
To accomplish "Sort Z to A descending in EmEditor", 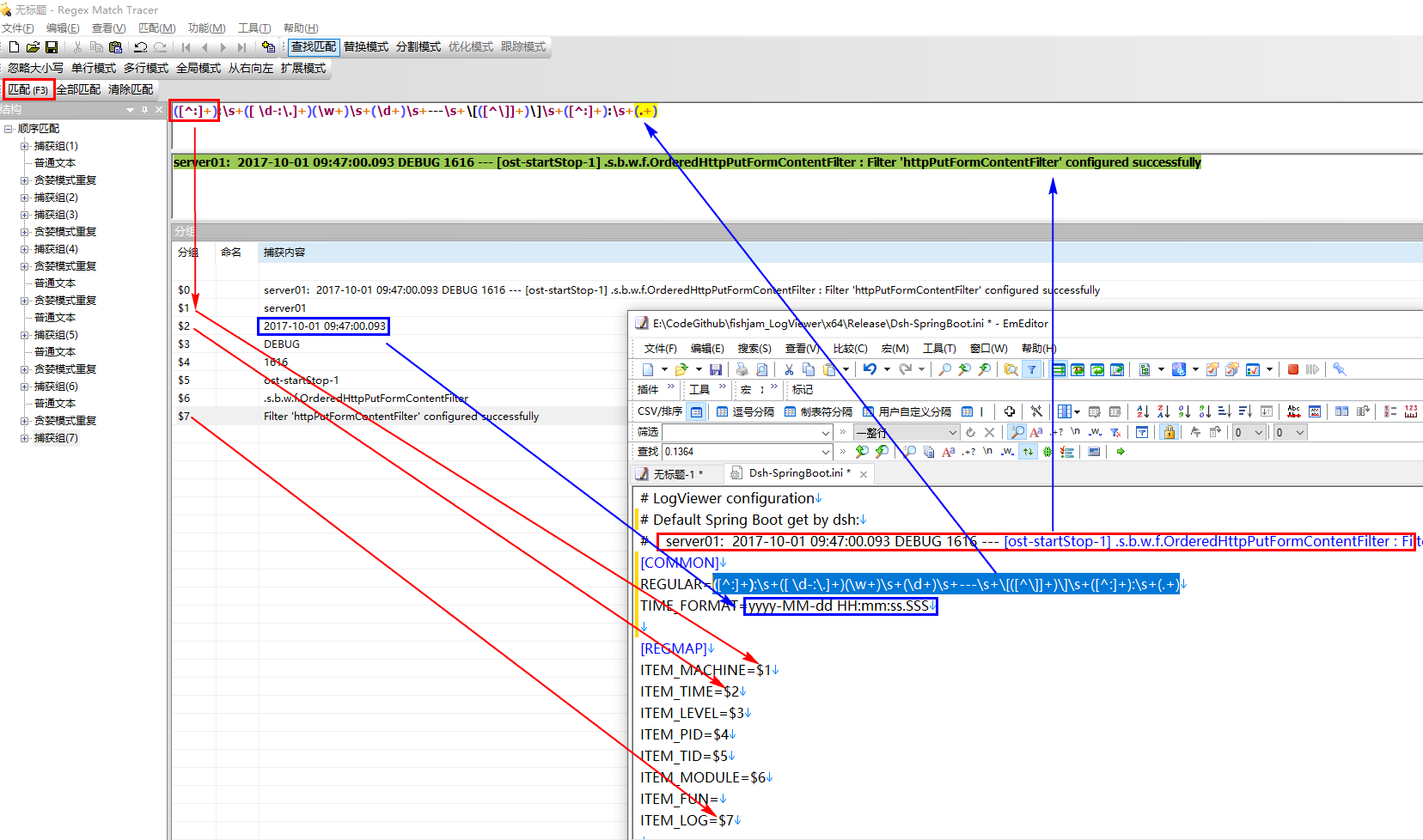I will pos(1163,411).
